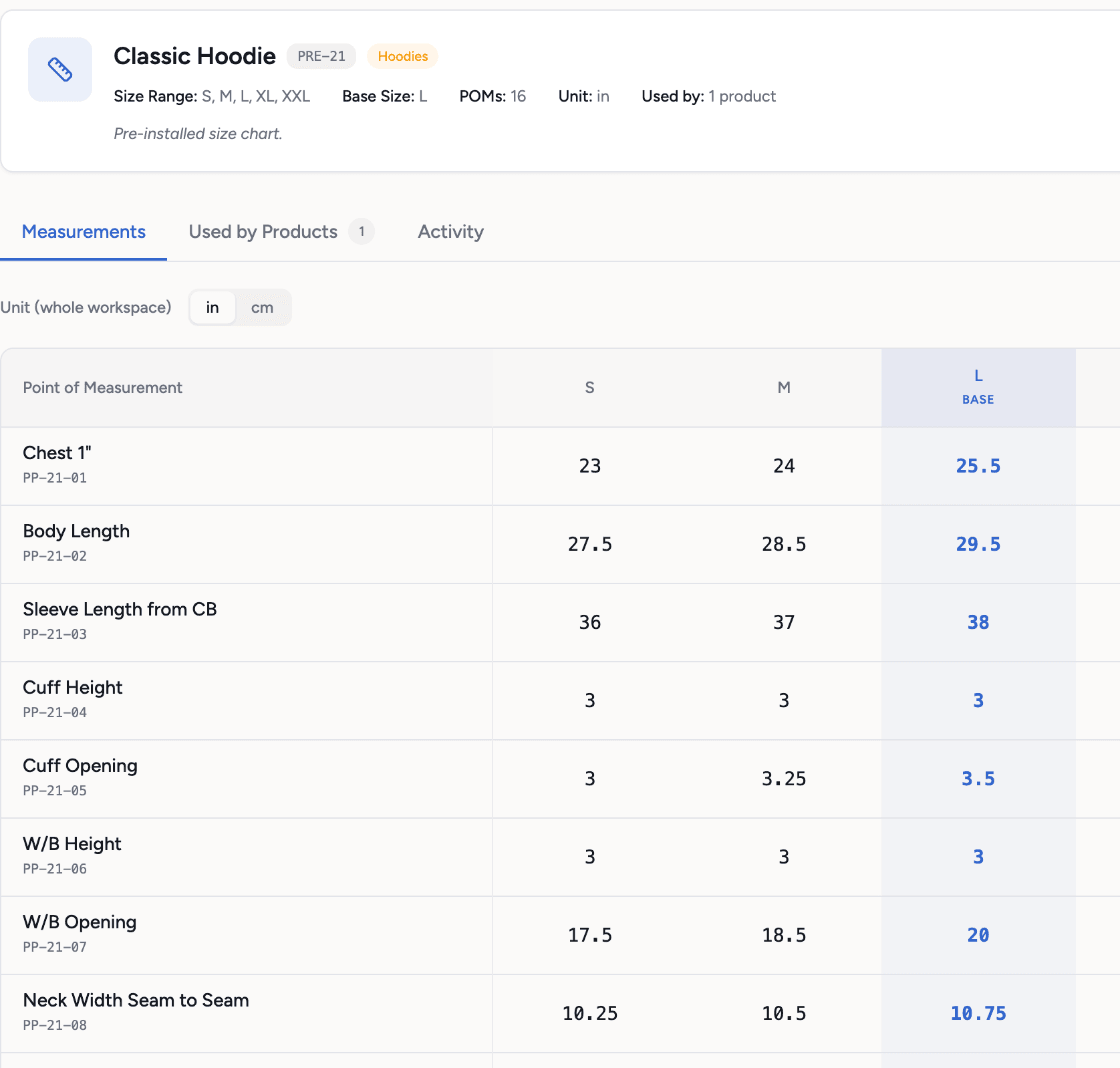Click W/B Opening size S value 17.5
Image resolution: width=1120 pixels, height=1068 pixels.
(x=589, y=935)
